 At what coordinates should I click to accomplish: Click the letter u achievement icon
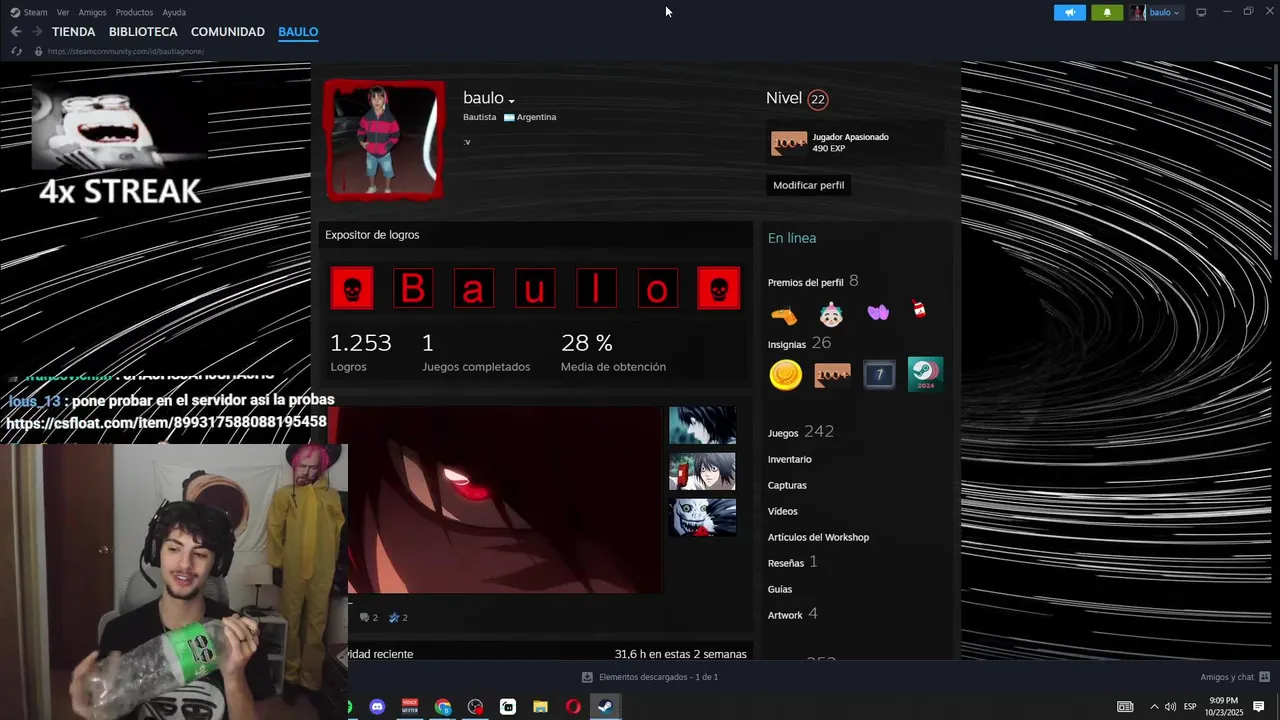coord(535,288)
